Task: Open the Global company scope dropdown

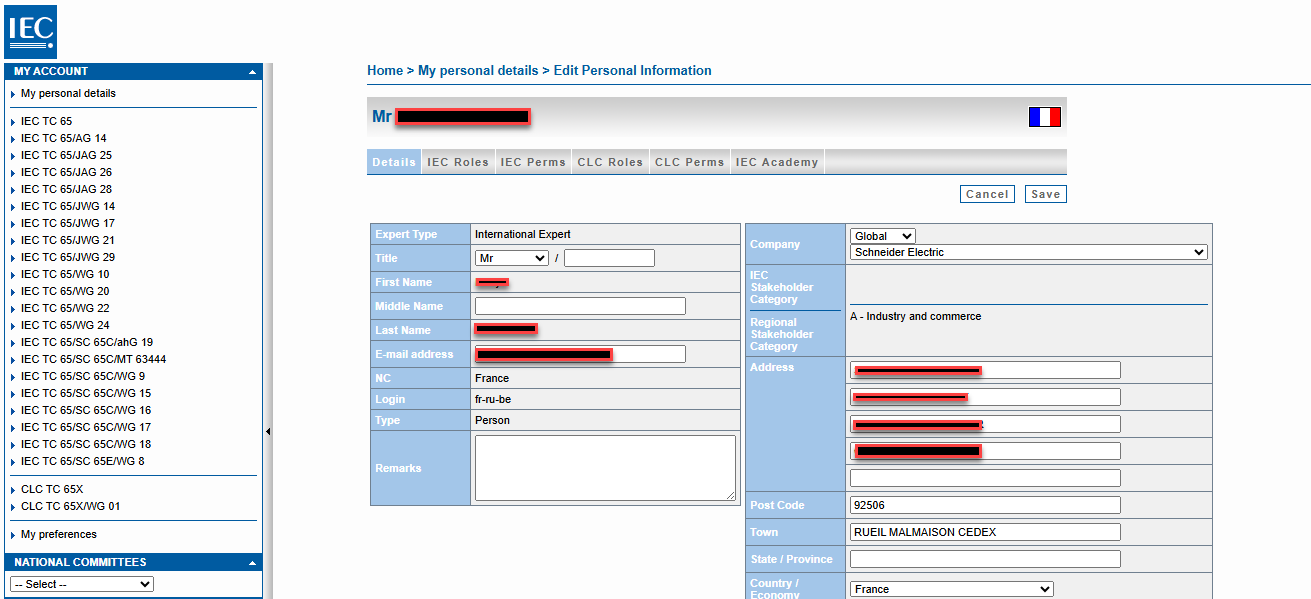Action: [x=881, y=235]
